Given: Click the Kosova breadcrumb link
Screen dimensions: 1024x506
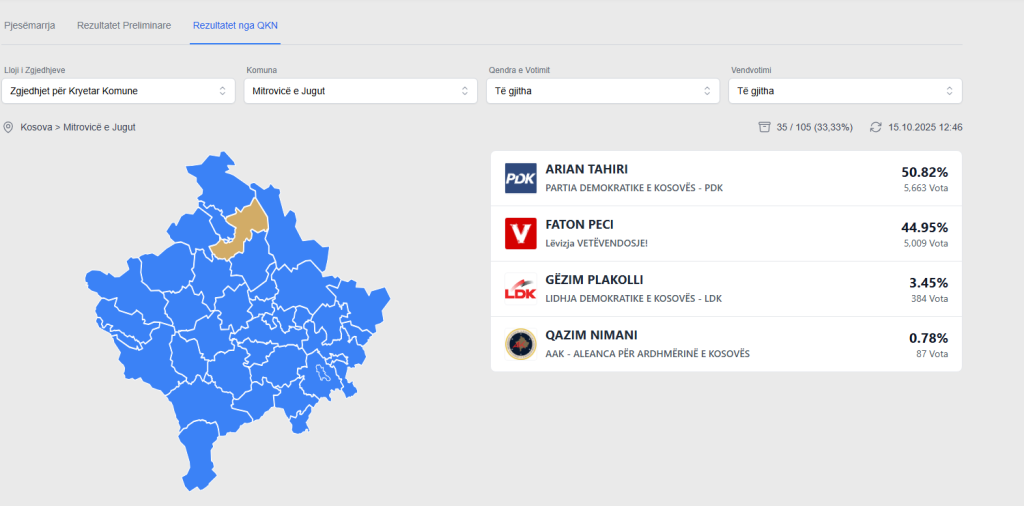Looking at the screenshot, I should click(38, 127).
